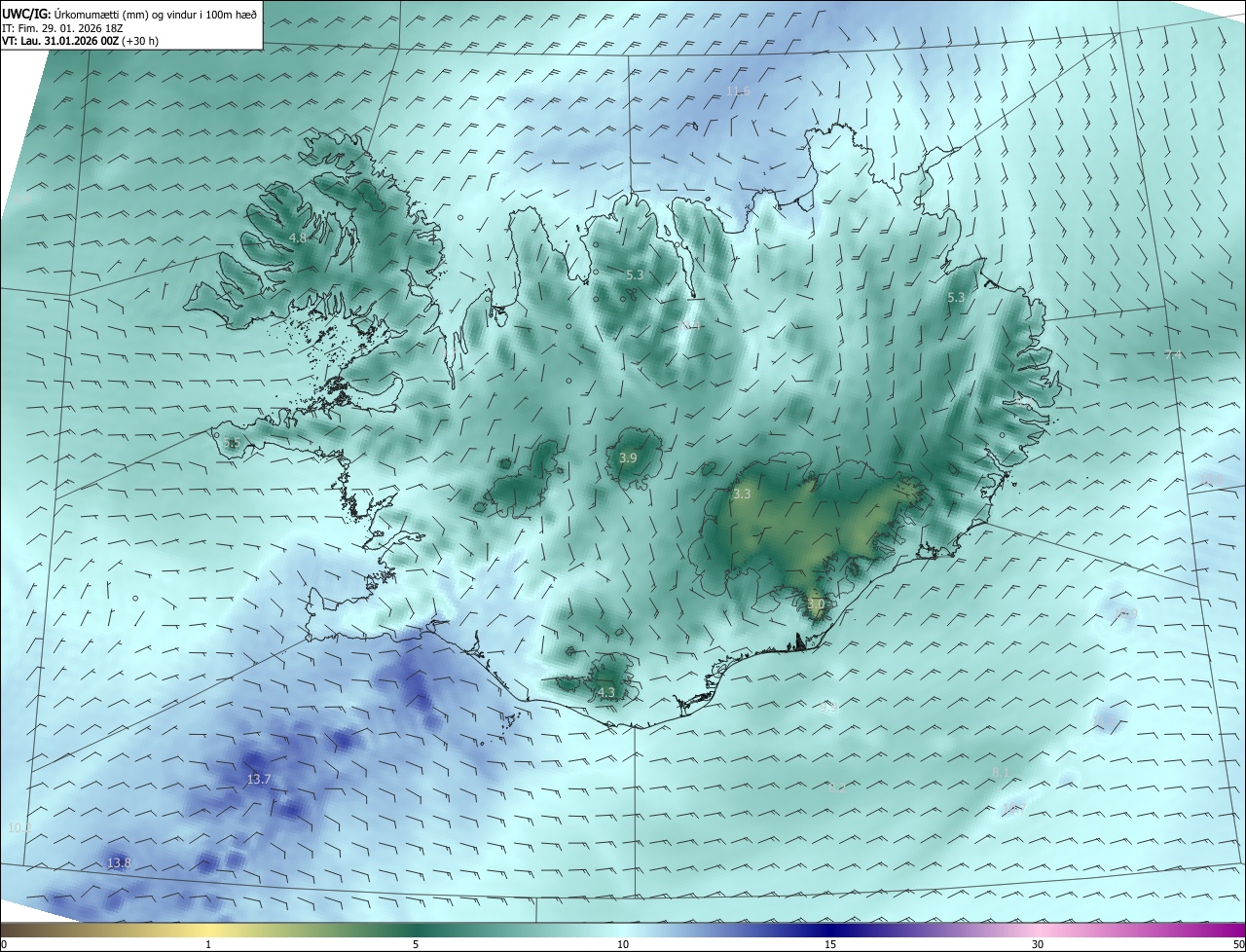The height and width of the screenshot is (952, 1246).
Task: Click the legend tick label '15'
Action: (x=830, y=944)
